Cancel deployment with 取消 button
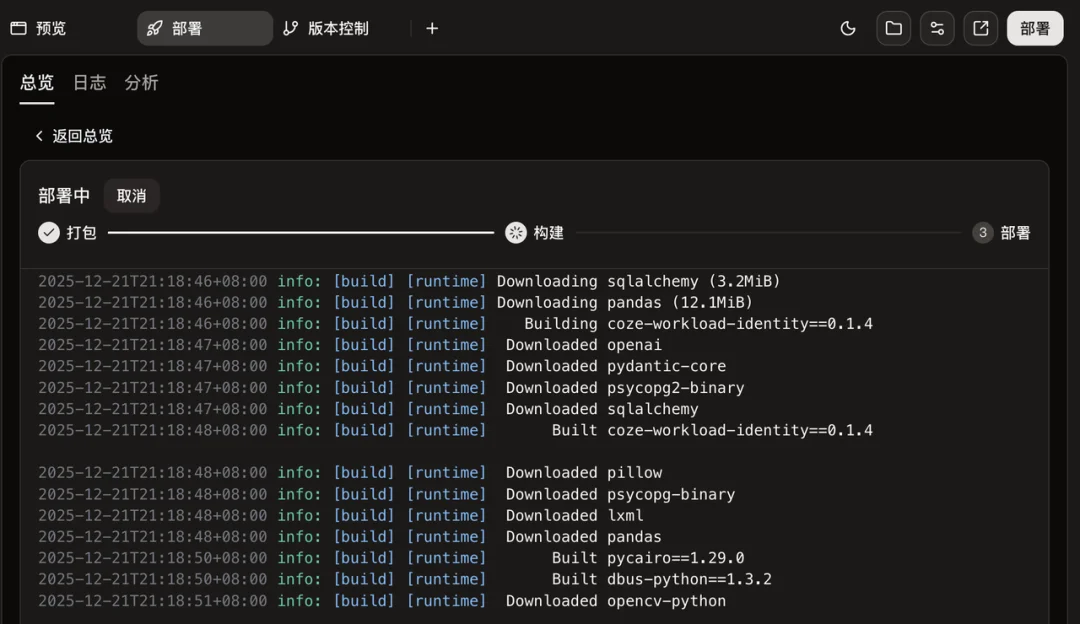The height and width of the screenshot is (624, 1080). click(x=131, y=196)
